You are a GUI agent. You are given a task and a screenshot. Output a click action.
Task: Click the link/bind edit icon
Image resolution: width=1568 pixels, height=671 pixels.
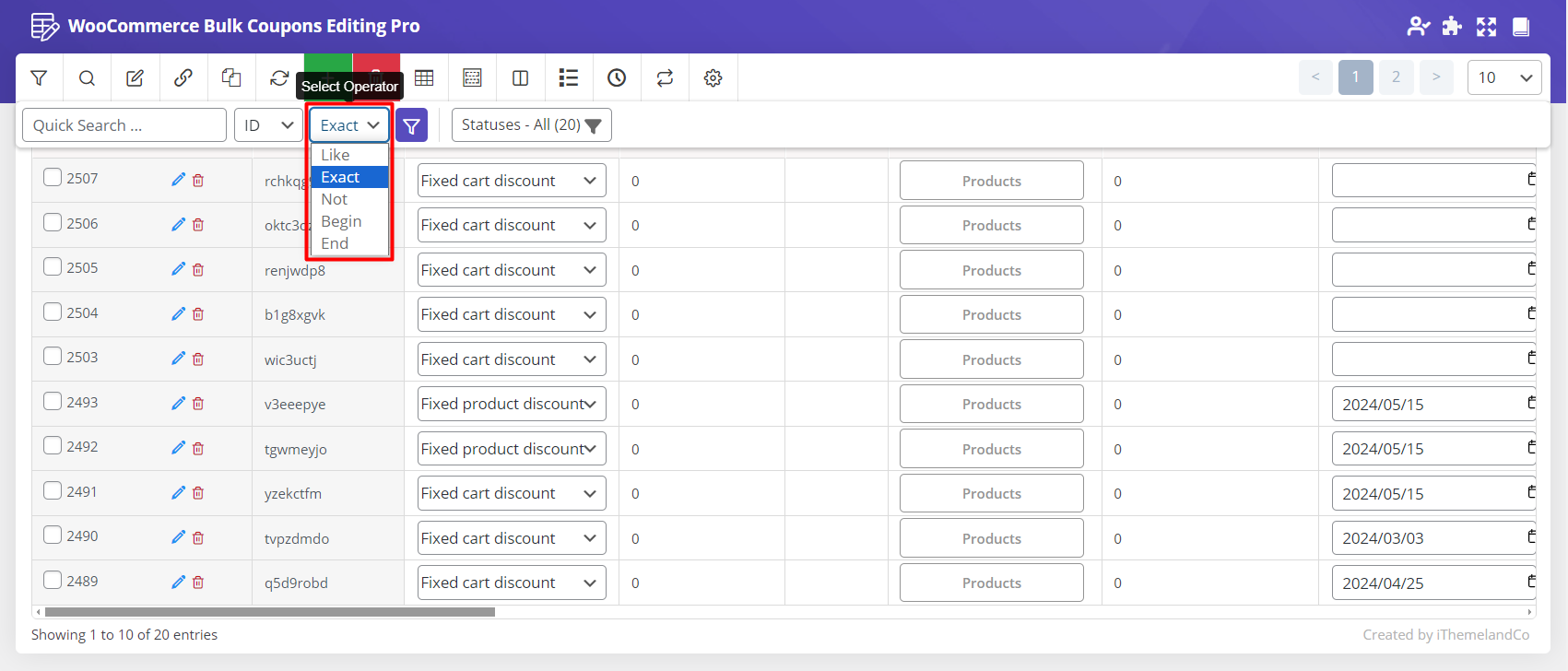tap(183, 78)
